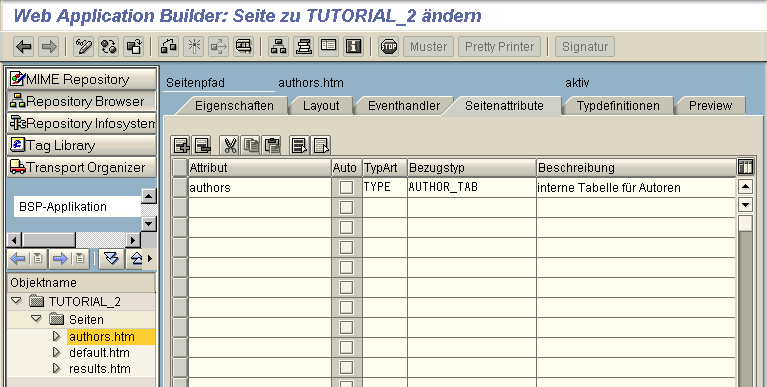Click the navigation panel horizontal scrollbar thumb
This screenshot has height=387, width=767.
tap(48, 240)
